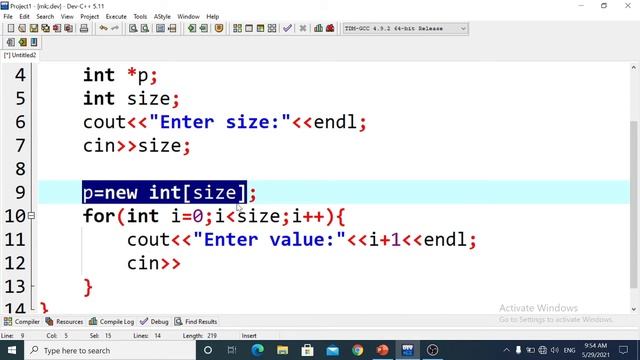Redo the last undone edit
The height and width of the screenshot is (360, 640).
pyautogui.click(x=115, y=28)
